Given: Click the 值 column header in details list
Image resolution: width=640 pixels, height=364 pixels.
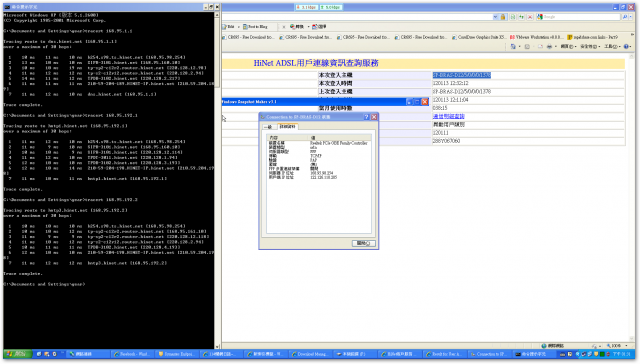Looking at the screenshot, I should [340, 138].
